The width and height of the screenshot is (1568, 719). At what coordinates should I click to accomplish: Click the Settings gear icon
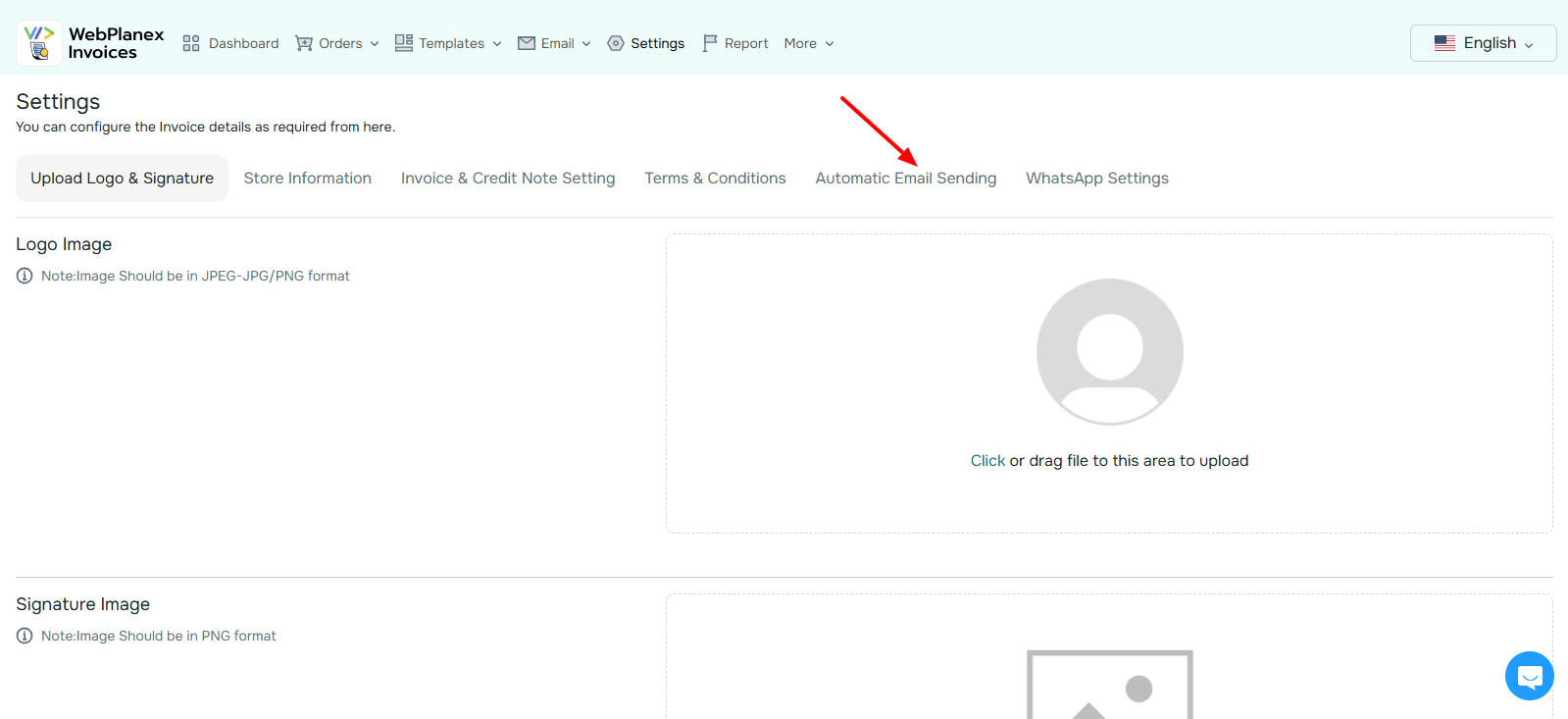coord(616,43)
